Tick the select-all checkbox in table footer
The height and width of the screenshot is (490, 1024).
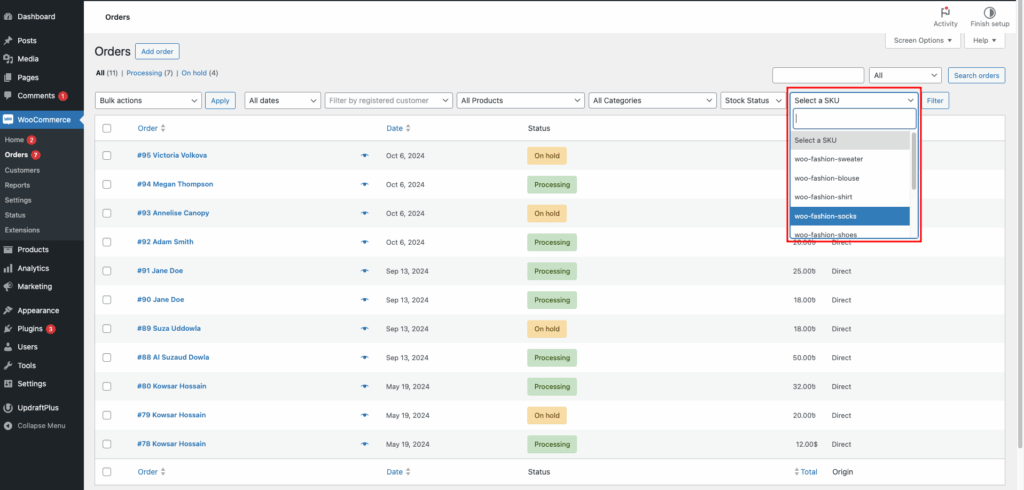click(107, 472)
